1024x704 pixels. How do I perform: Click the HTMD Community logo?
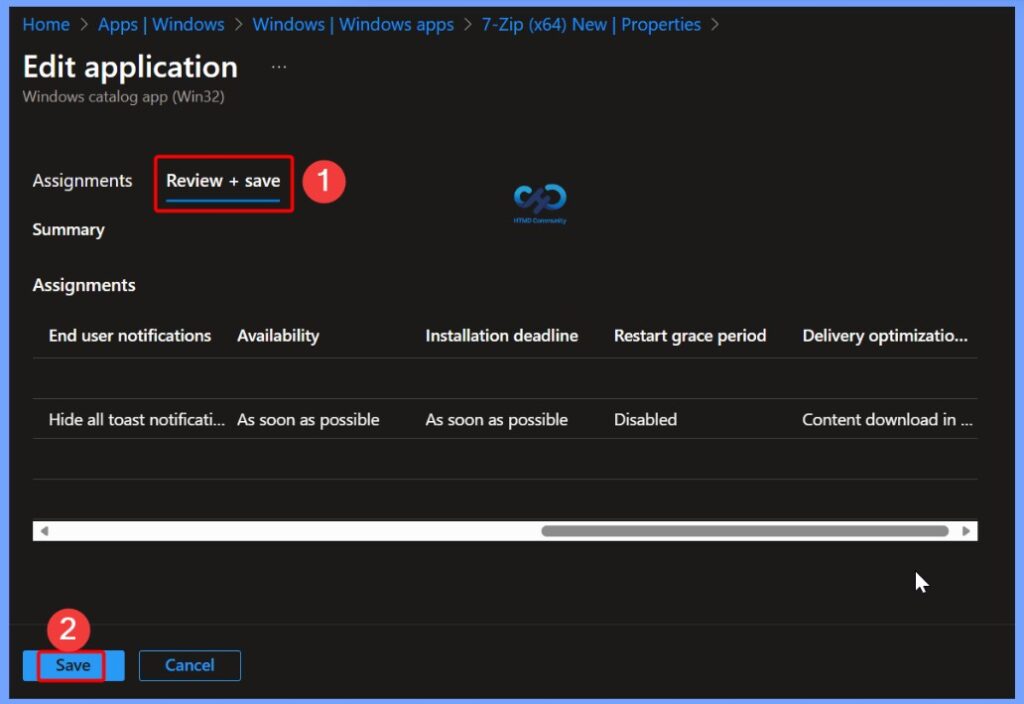click(x=538, y=201)
